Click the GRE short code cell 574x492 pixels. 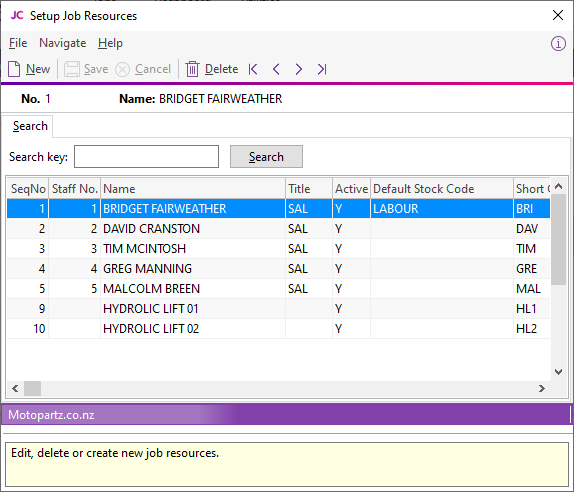532,269
